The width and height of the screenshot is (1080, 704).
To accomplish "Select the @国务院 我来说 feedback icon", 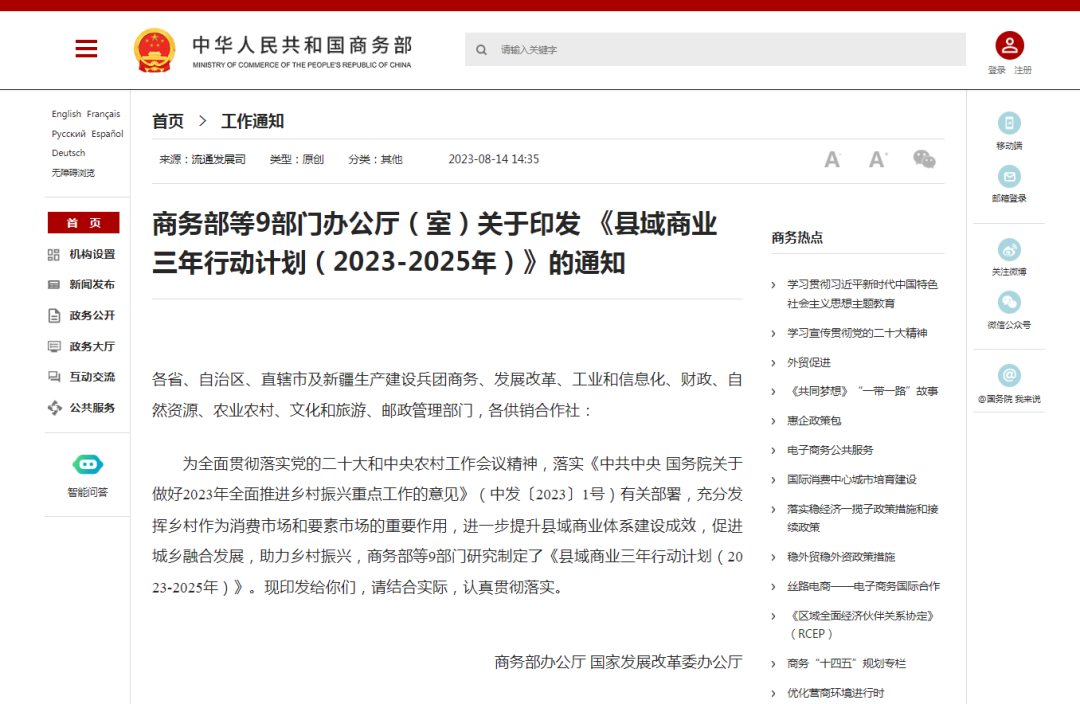I will click(1009, 375).
